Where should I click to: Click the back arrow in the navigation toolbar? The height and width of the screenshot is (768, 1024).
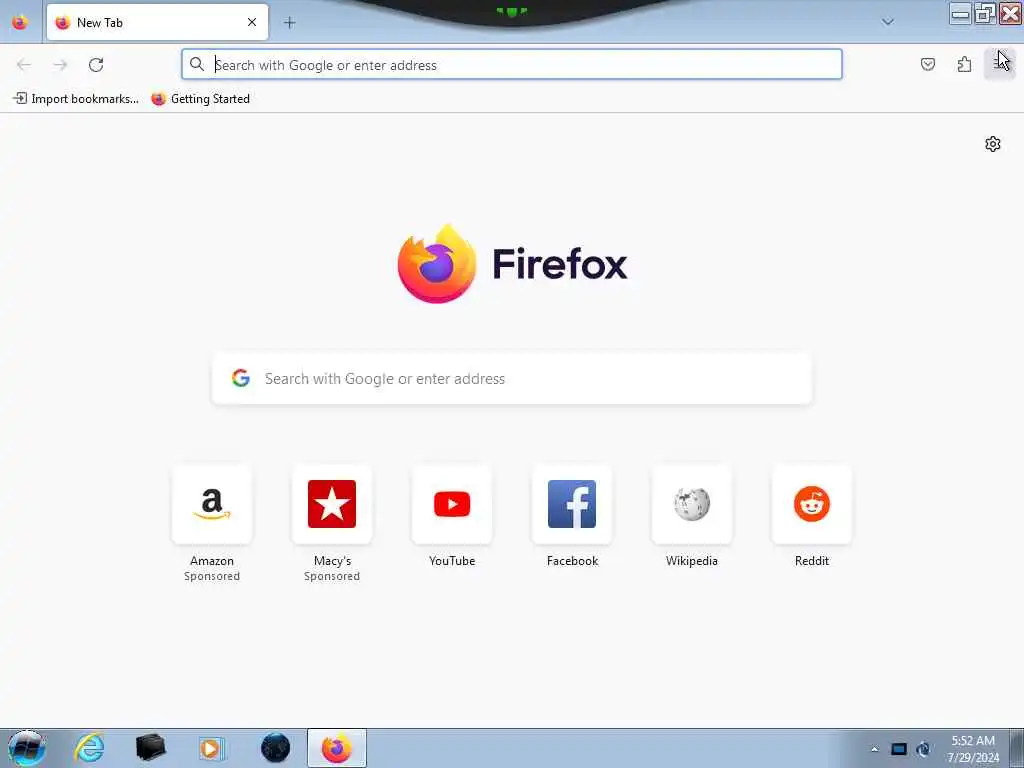[24, 65]
